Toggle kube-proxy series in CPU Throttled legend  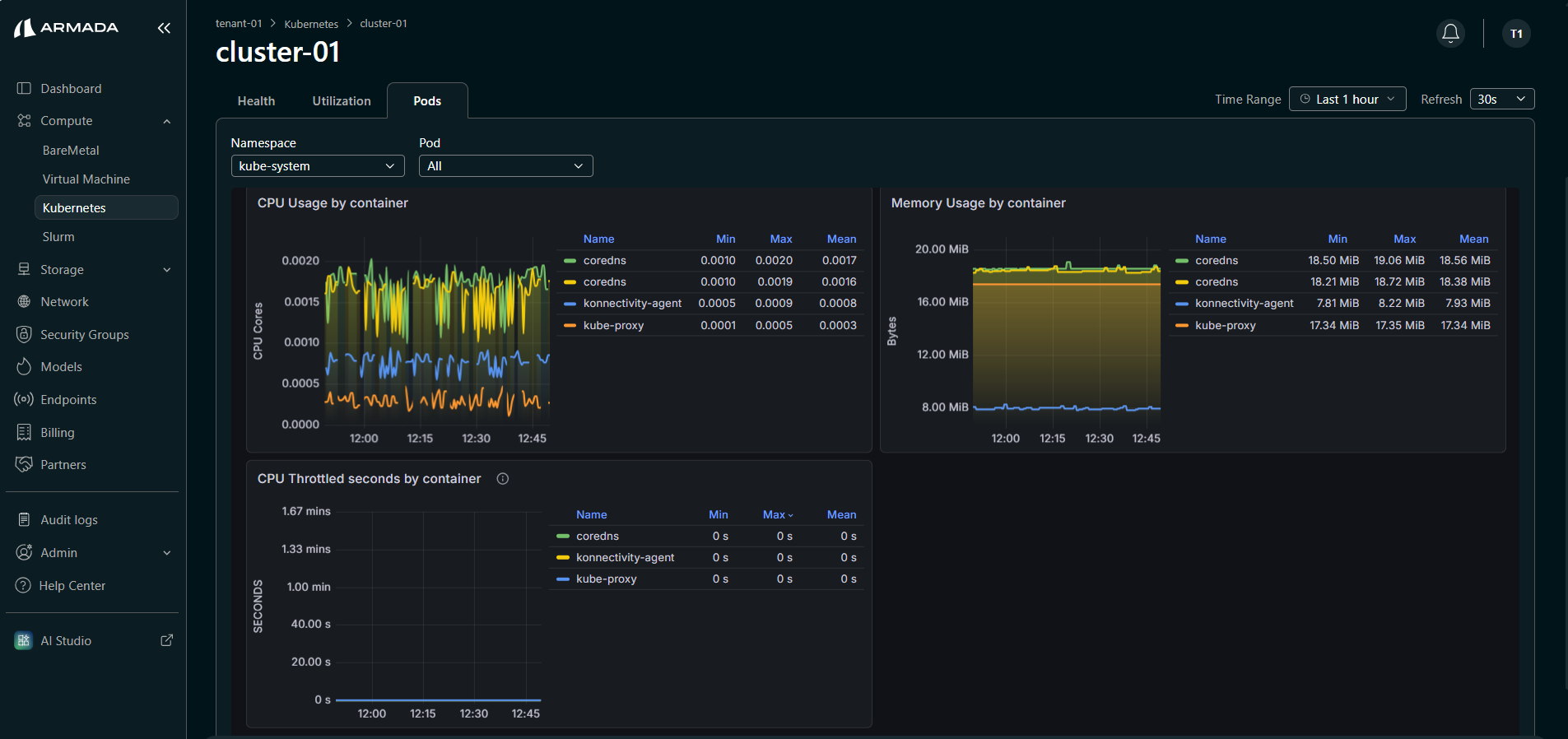click(x=607, y=579)
